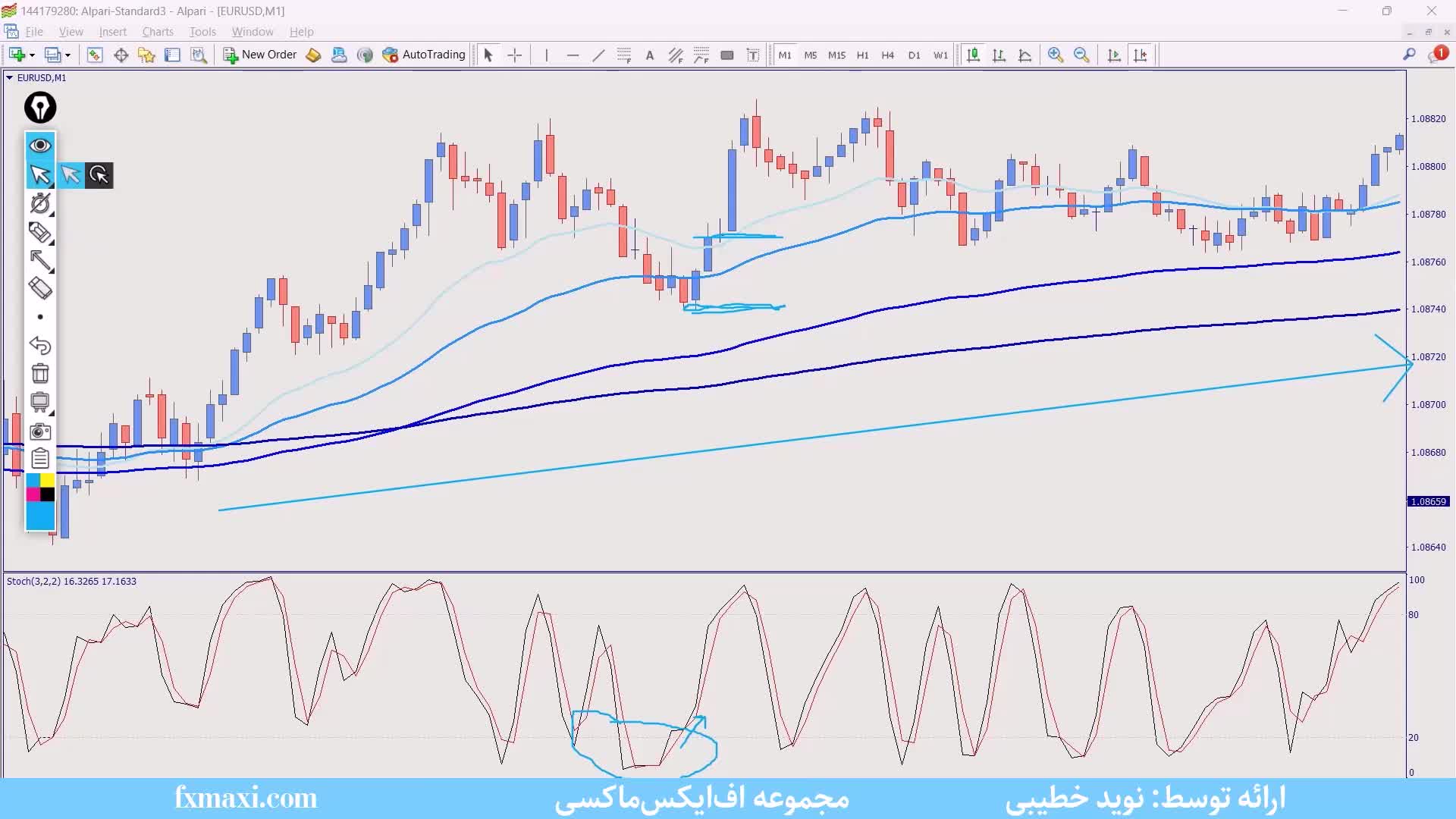The width and height of the screenshot is (1456, 819).
Task: Expand the EURUSD,M1 chart title arrow
Action: 9,77
